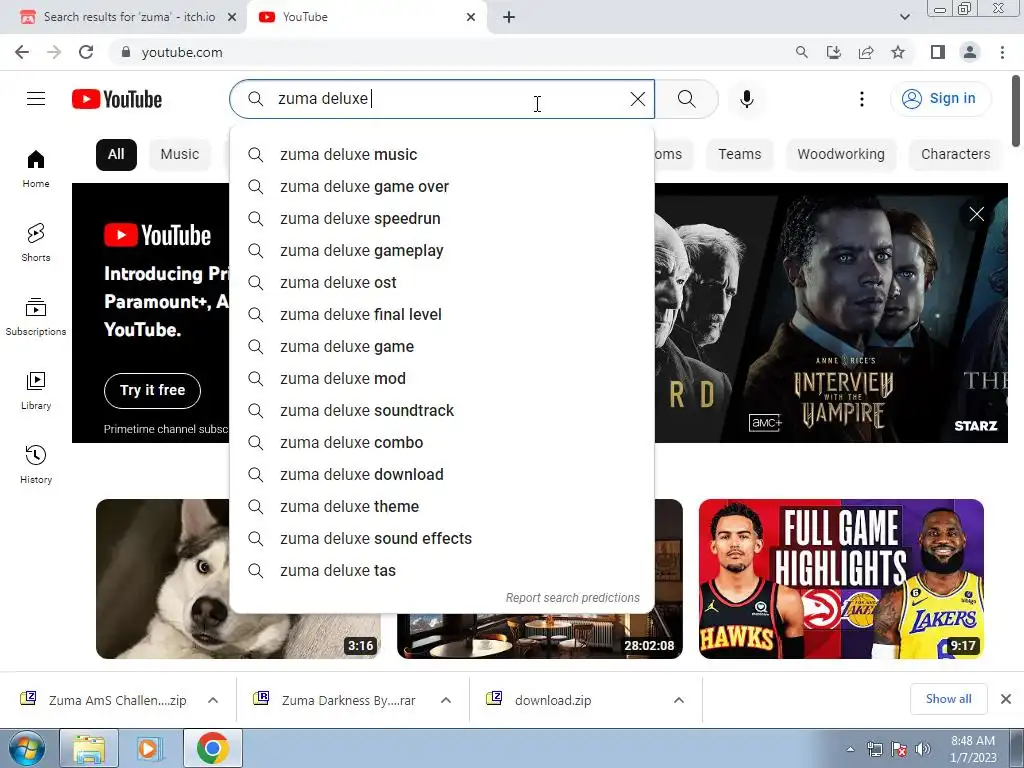Image resolution: width=1024 pixels, height=768 pixels.
Task: Clear the search box with X icon
Action: click(x=637, y=99)
